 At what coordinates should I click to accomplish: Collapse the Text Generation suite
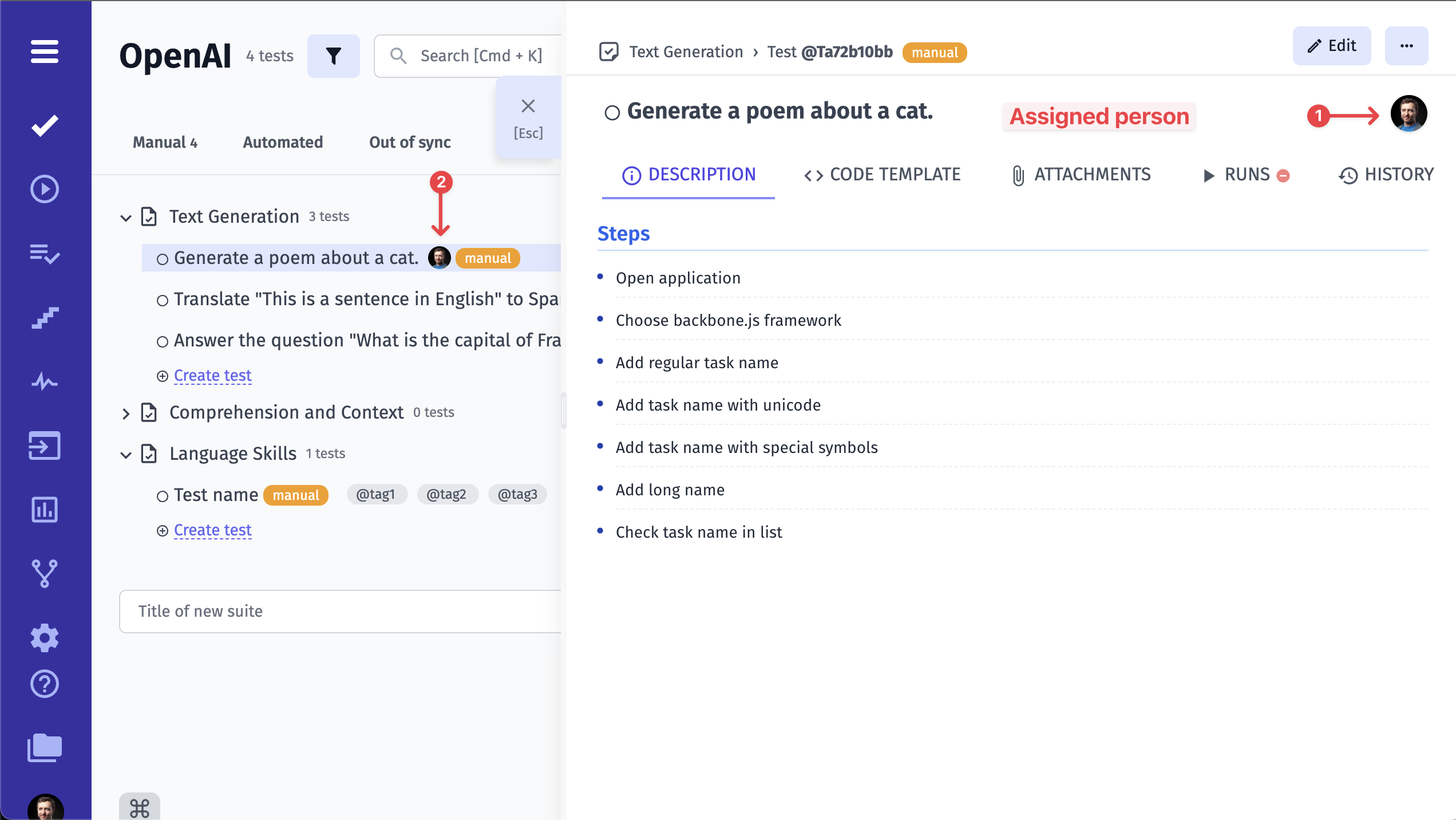126,218
